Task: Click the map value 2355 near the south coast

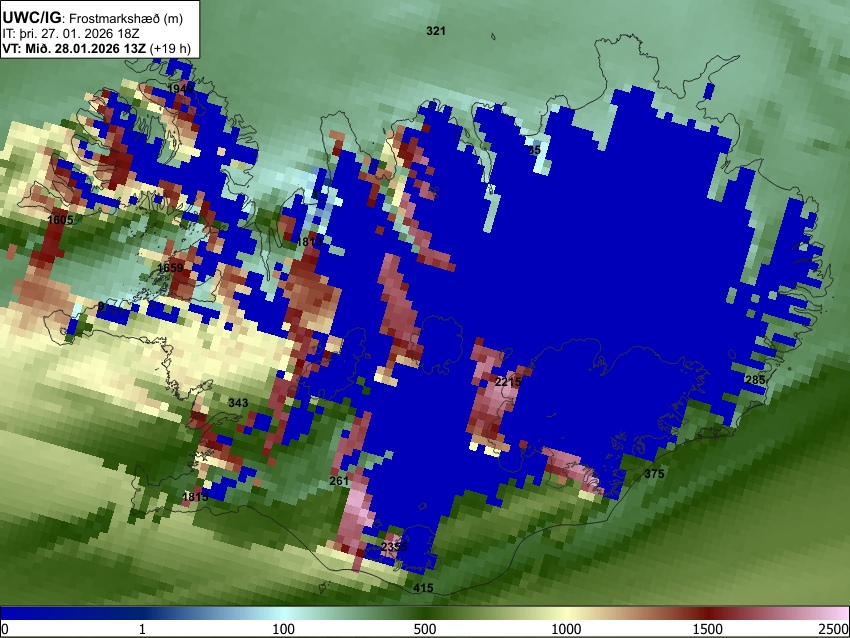Action: [x=394, y=547]
